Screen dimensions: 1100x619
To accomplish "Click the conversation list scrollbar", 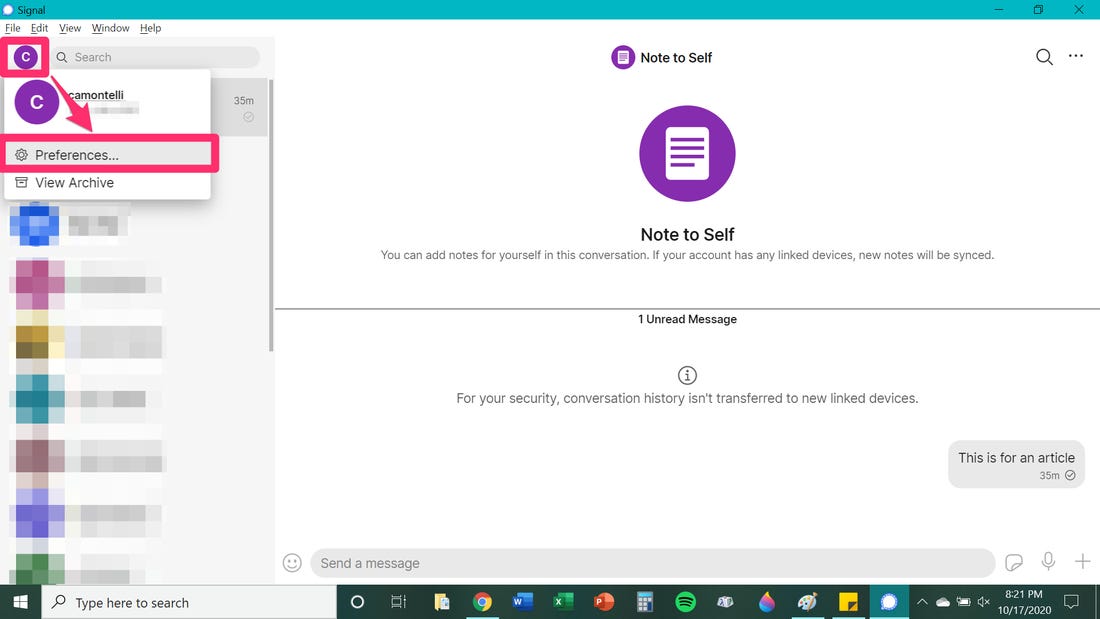I will click(271, 214).
